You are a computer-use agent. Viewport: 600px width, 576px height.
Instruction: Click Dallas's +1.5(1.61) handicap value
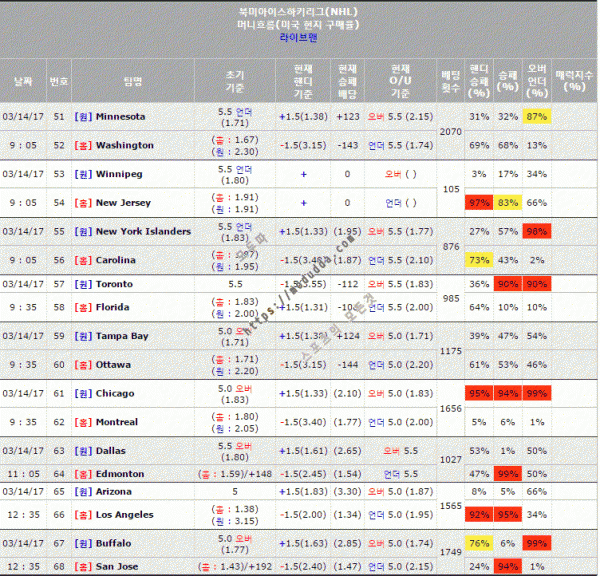tap(303, 450)
